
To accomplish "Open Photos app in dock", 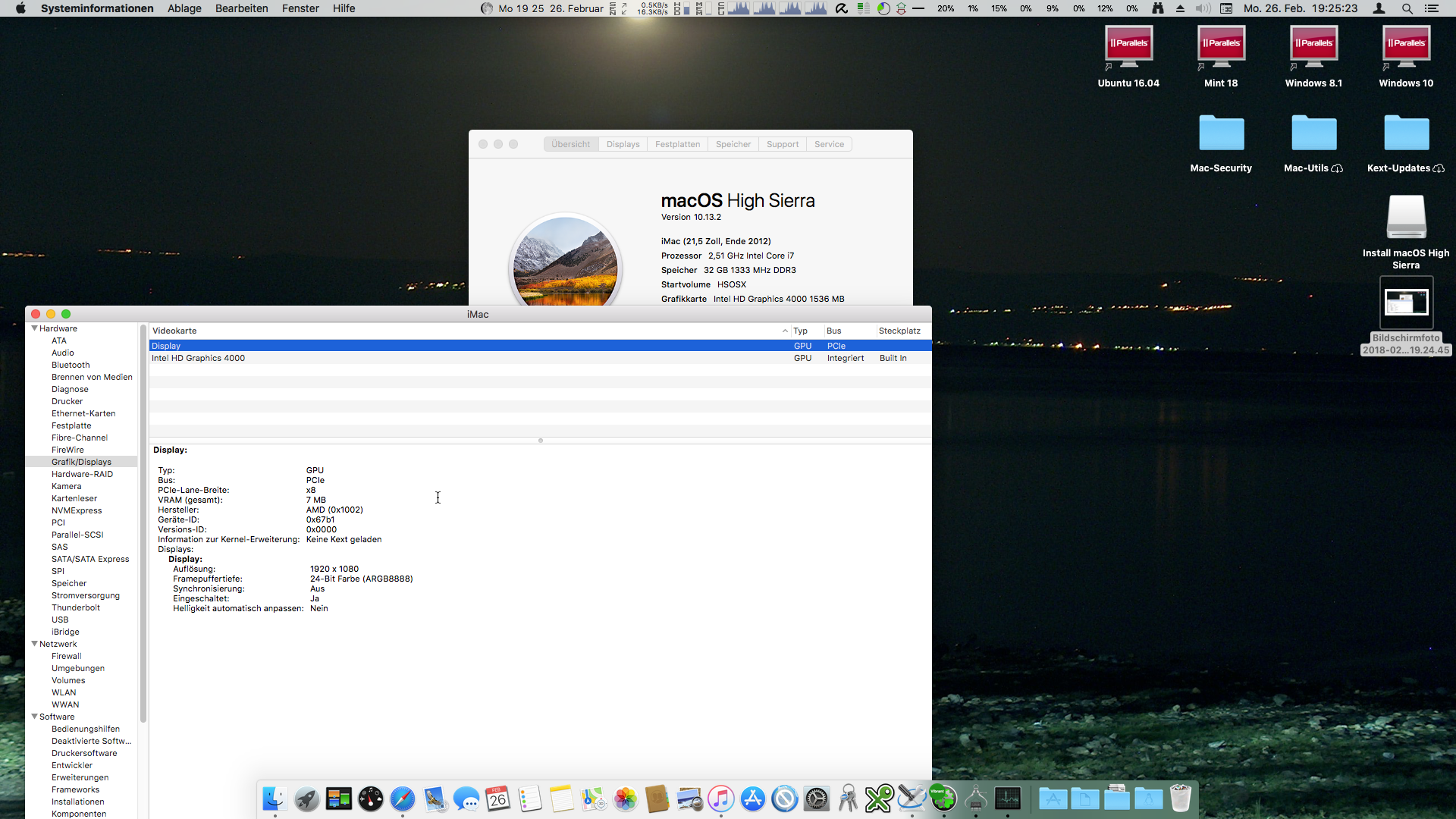I will (x=626, y=799).
